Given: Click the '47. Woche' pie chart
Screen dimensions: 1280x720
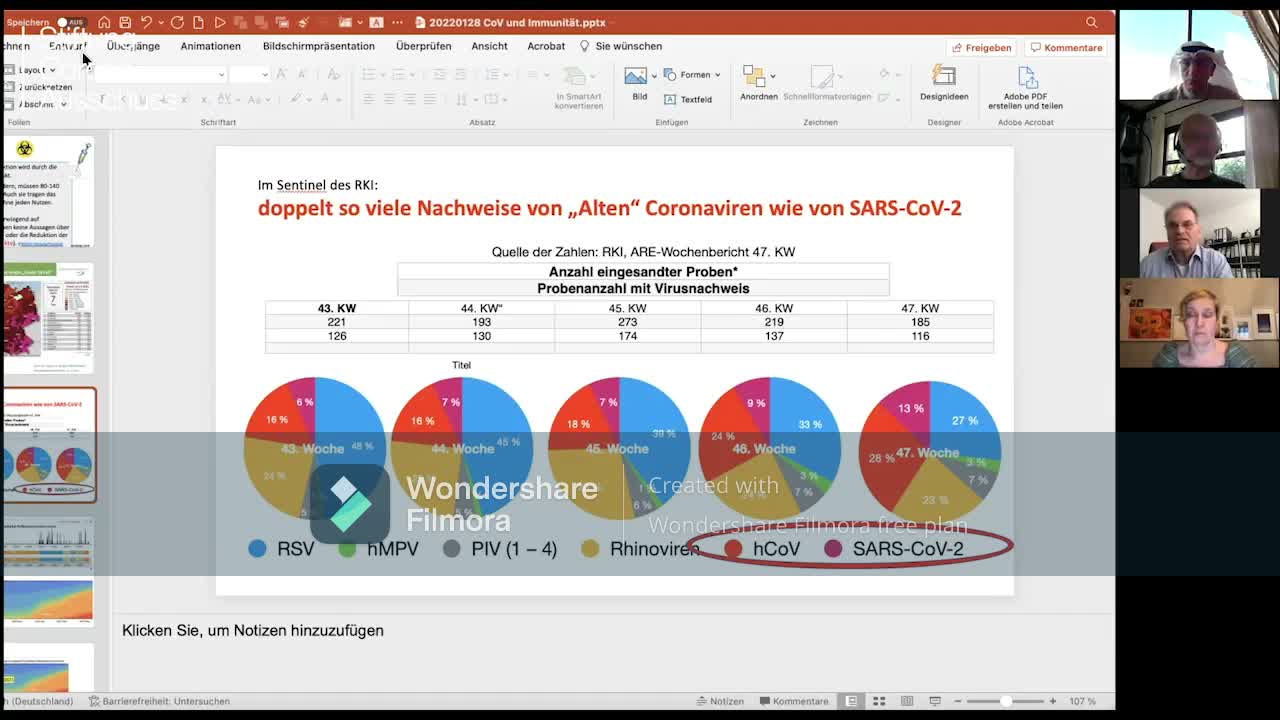Looking at the screenshot, I should 929,451.
